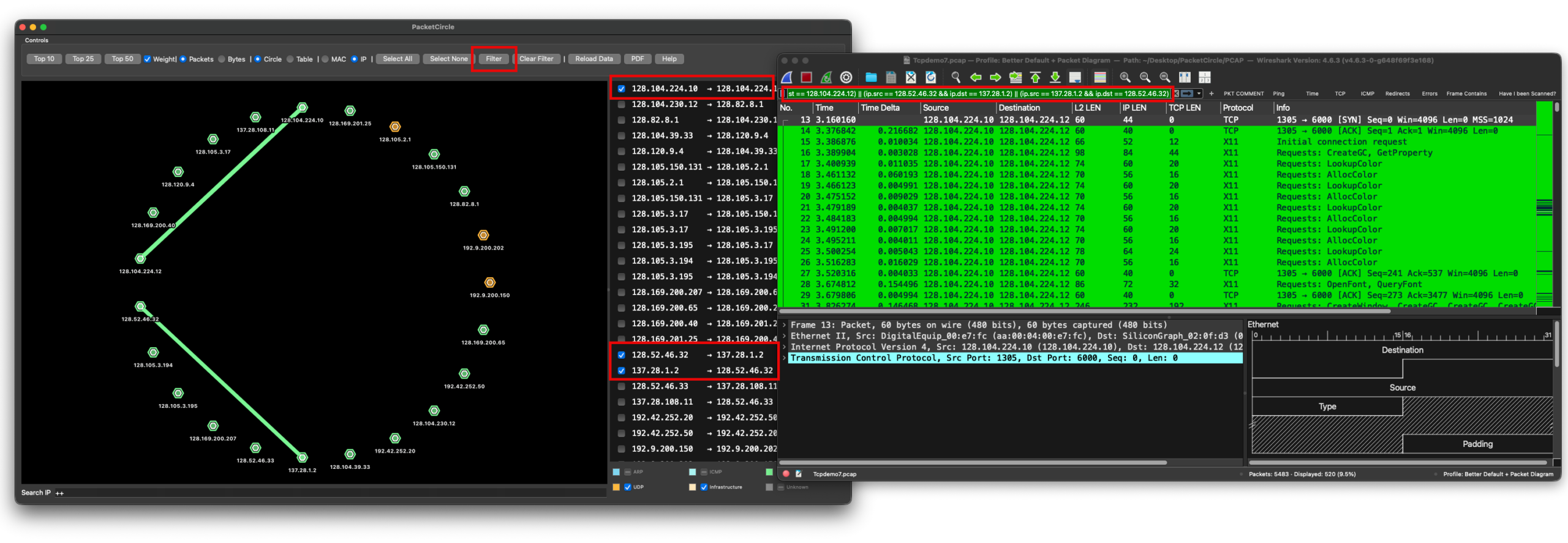The height and width of the screenshot is (543, 1568).
Task: Click Reload Data in PacketCircle
Action: tap(594, 59)
